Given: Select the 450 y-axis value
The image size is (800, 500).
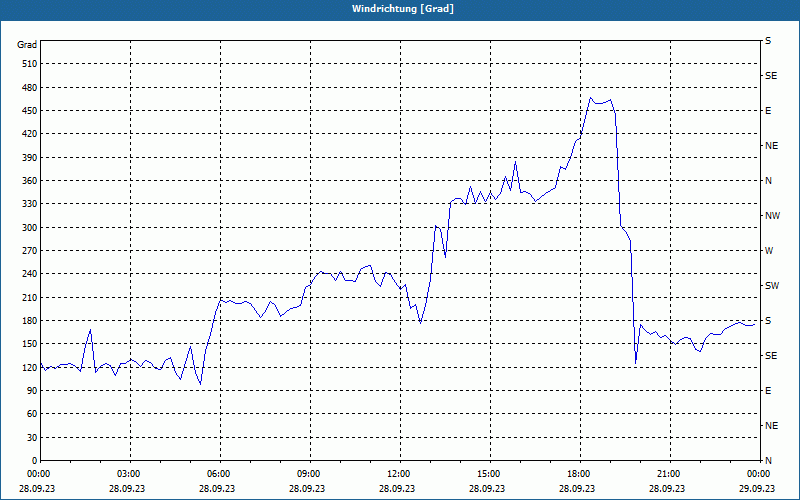Looking at the screenshot, I should coord(30,111).
